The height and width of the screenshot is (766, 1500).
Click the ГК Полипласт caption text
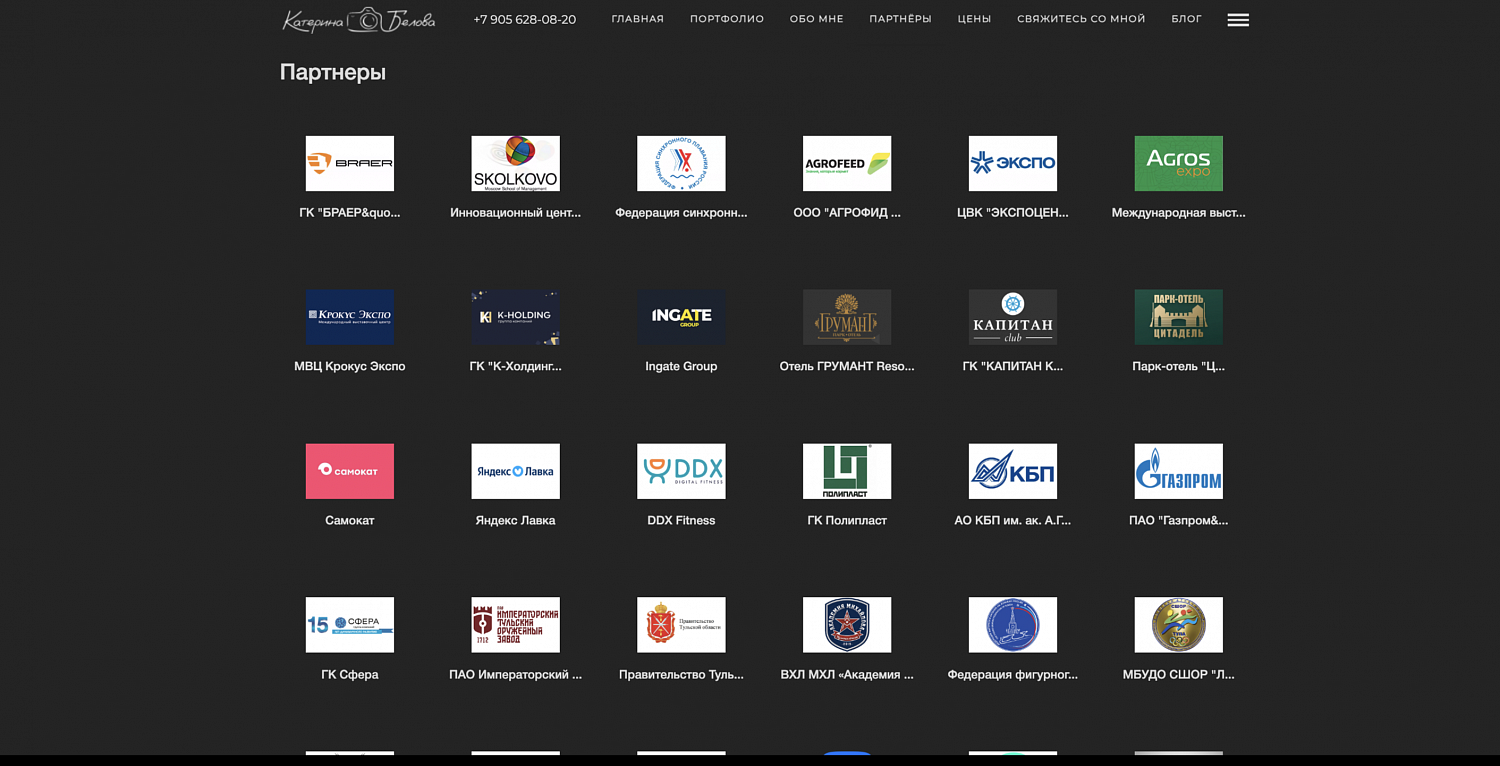(x=846, y=520)
